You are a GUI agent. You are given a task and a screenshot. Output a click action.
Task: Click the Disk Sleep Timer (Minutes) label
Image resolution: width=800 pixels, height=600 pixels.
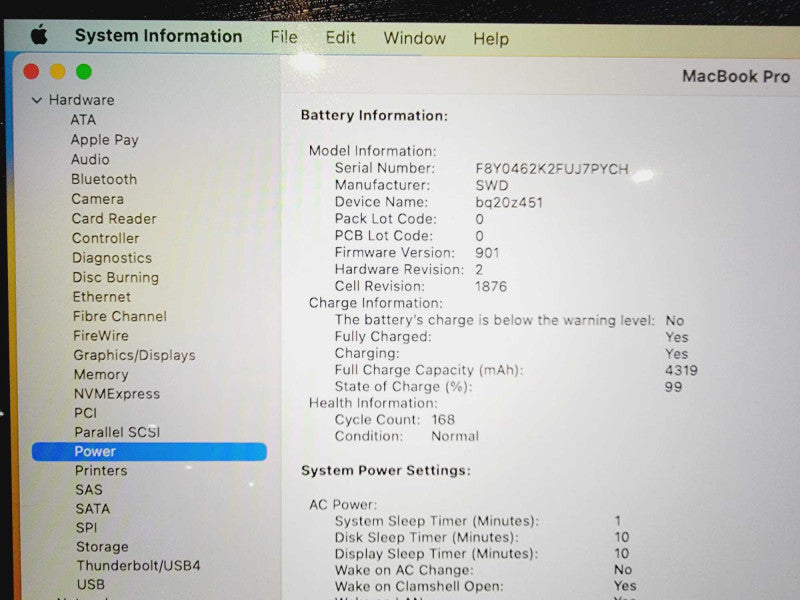[427, 537]
